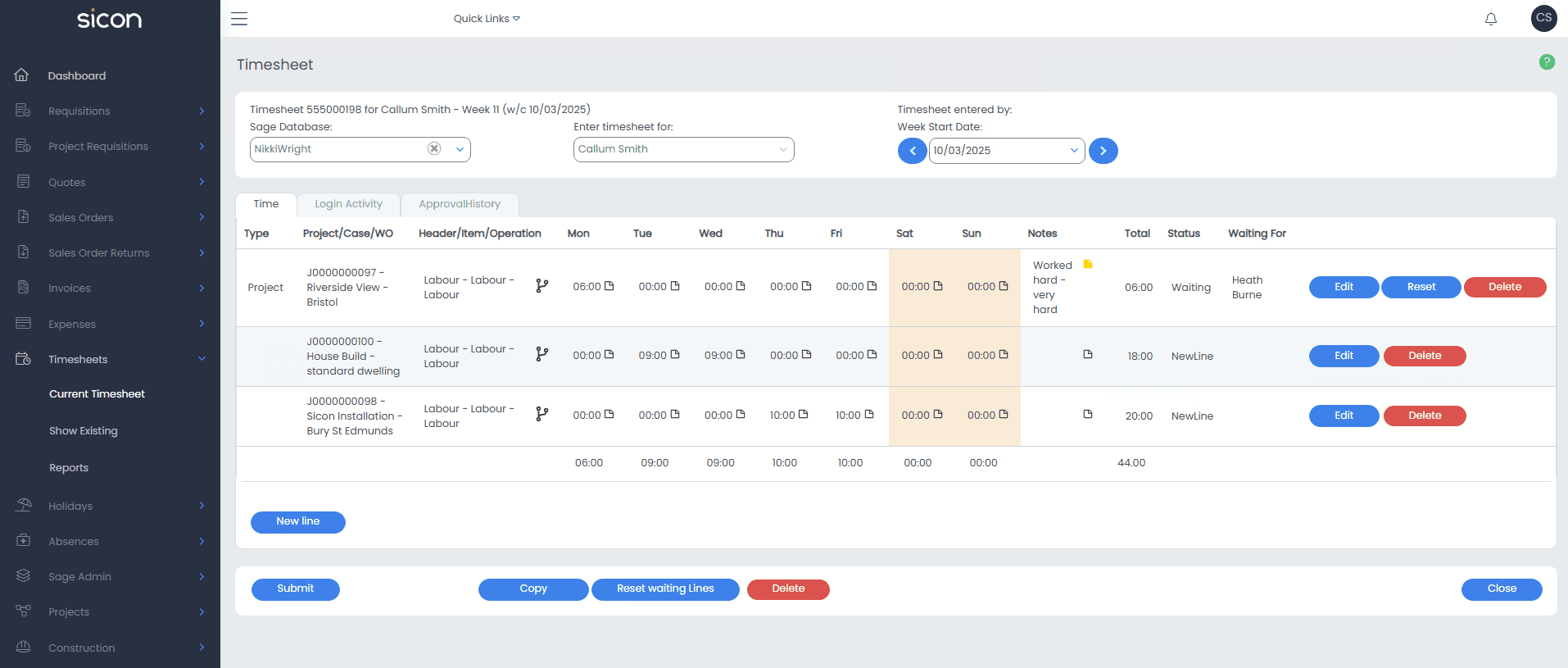The height and width of the screenshot is (668, 1568).
Task: Close the timesheet page
Action: coord(1502,589)
